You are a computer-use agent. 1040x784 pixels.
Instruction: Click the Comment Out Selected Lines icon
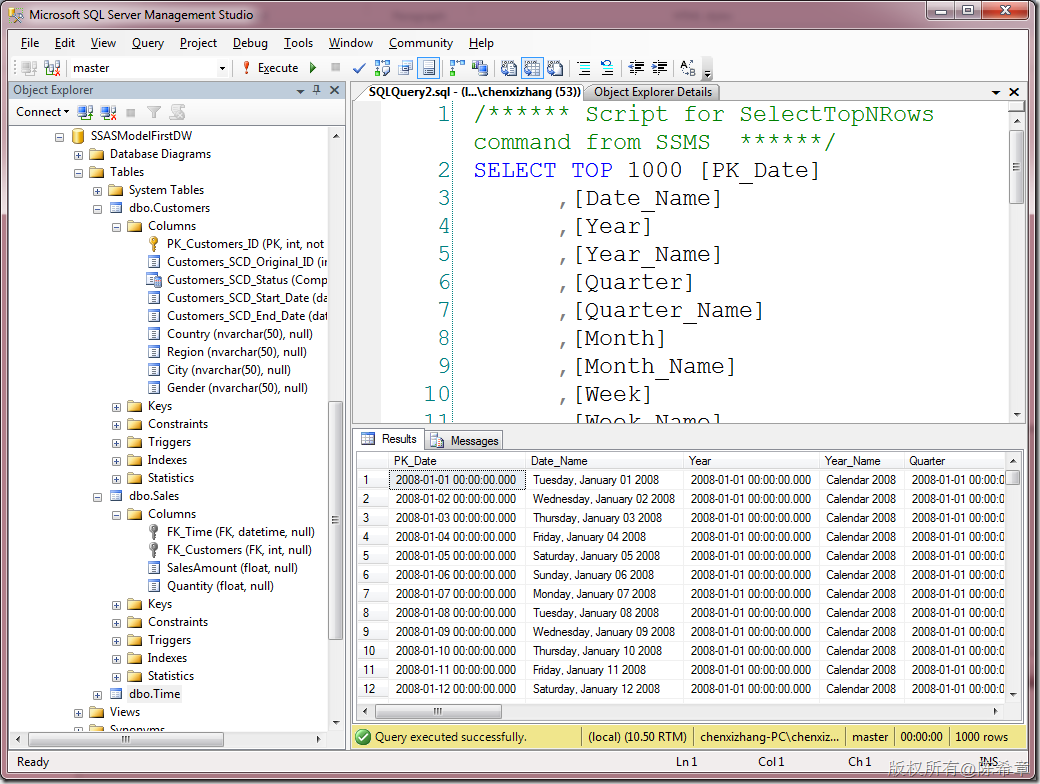point(584,68)
